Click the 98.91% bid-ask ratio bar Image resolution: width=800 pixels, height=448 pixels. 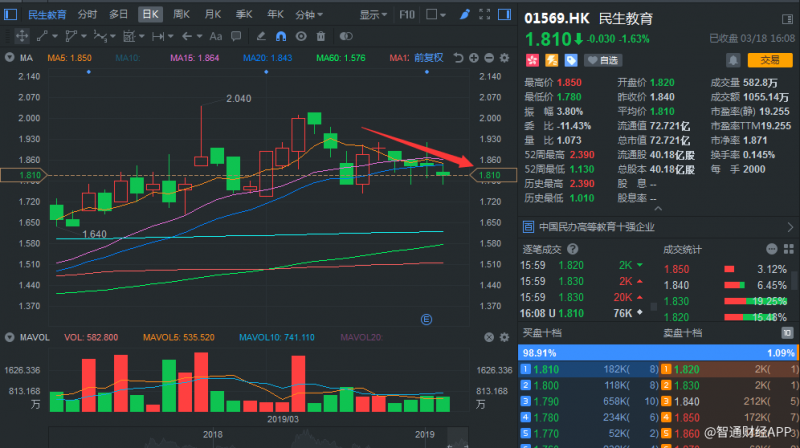658,353
